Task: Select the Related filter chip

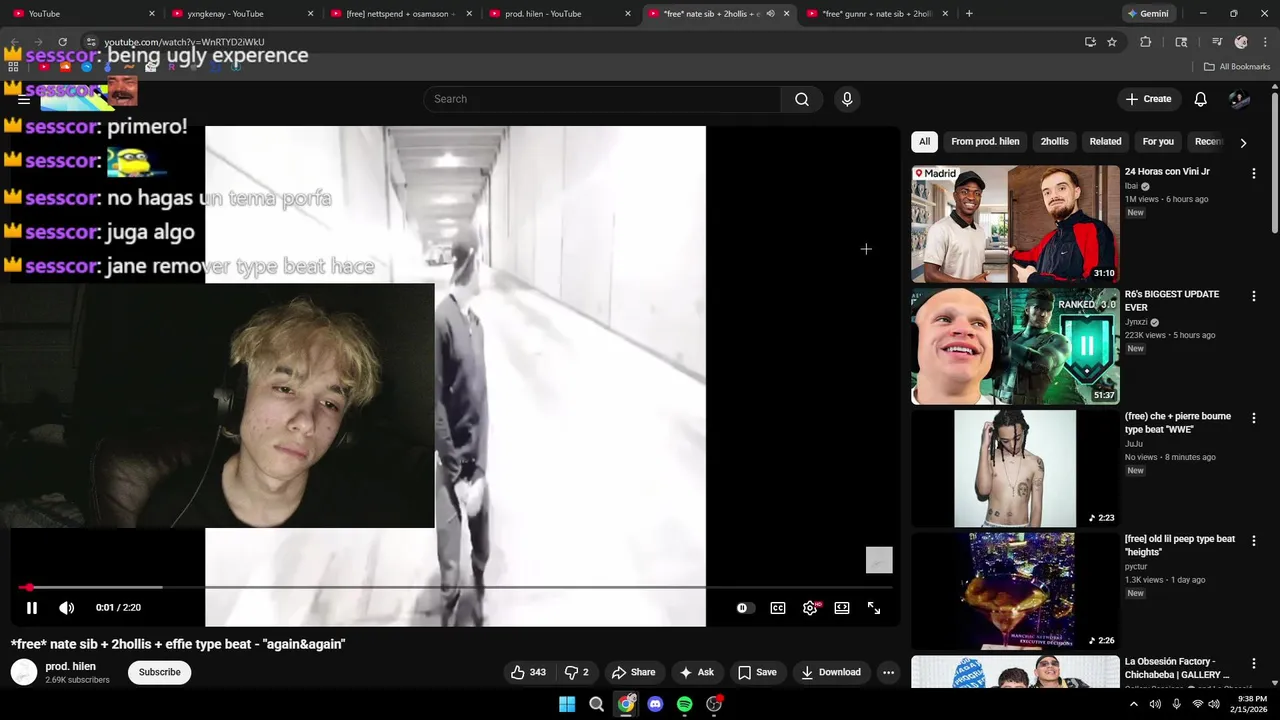Action: (x=1105, y=142)
